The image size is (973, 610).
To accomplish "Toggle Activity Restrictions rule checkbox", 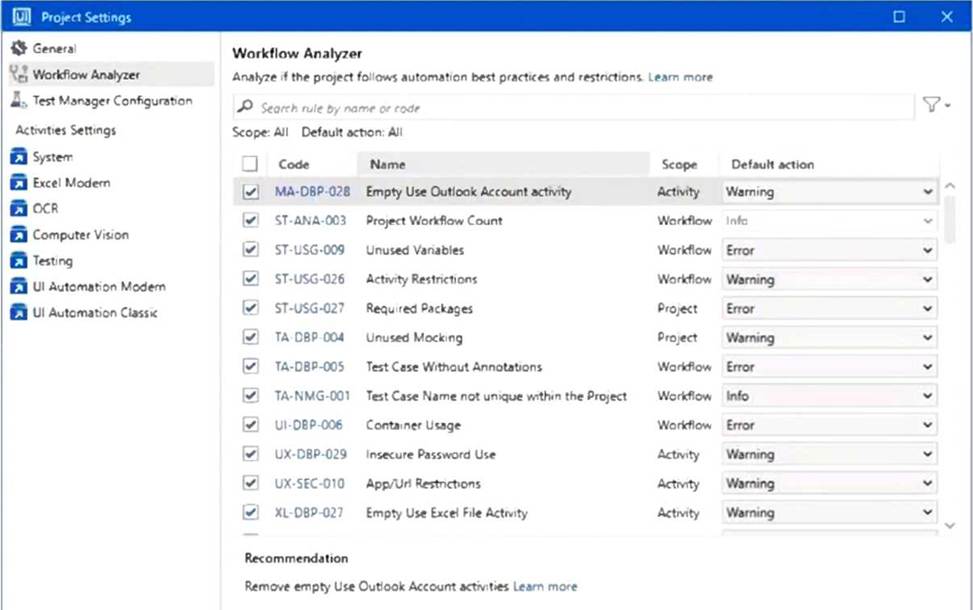I will click(251, 279).
